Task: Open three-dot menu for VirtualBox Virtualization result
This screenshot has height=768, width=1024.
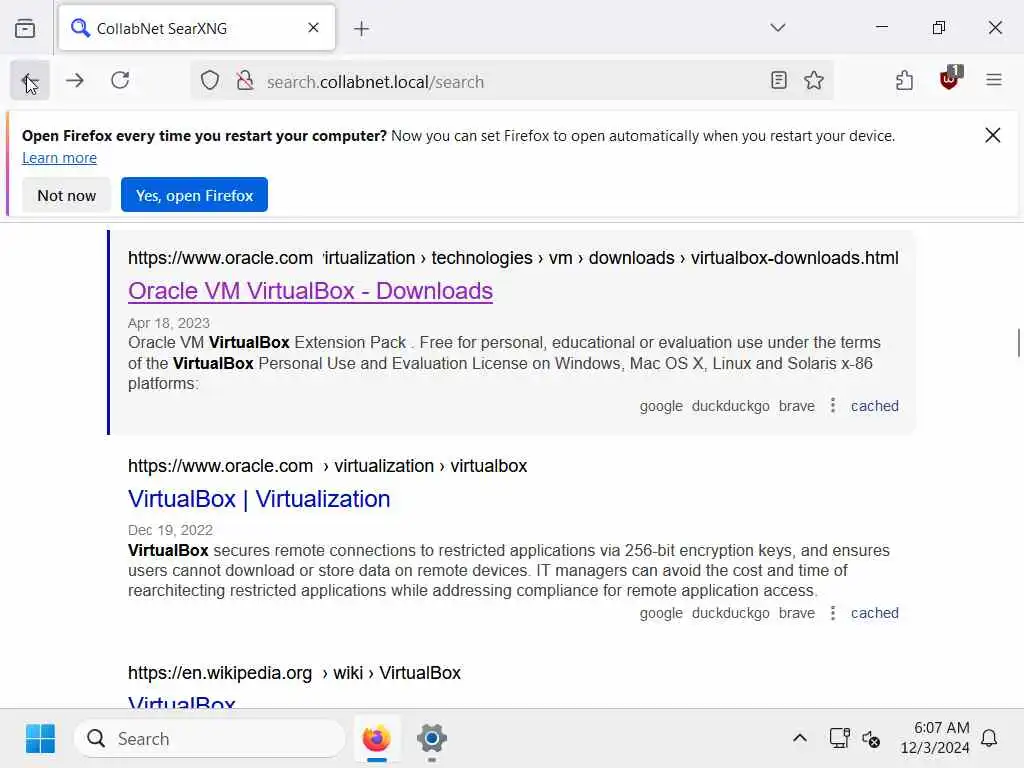Action: click(x=833, y=613)
